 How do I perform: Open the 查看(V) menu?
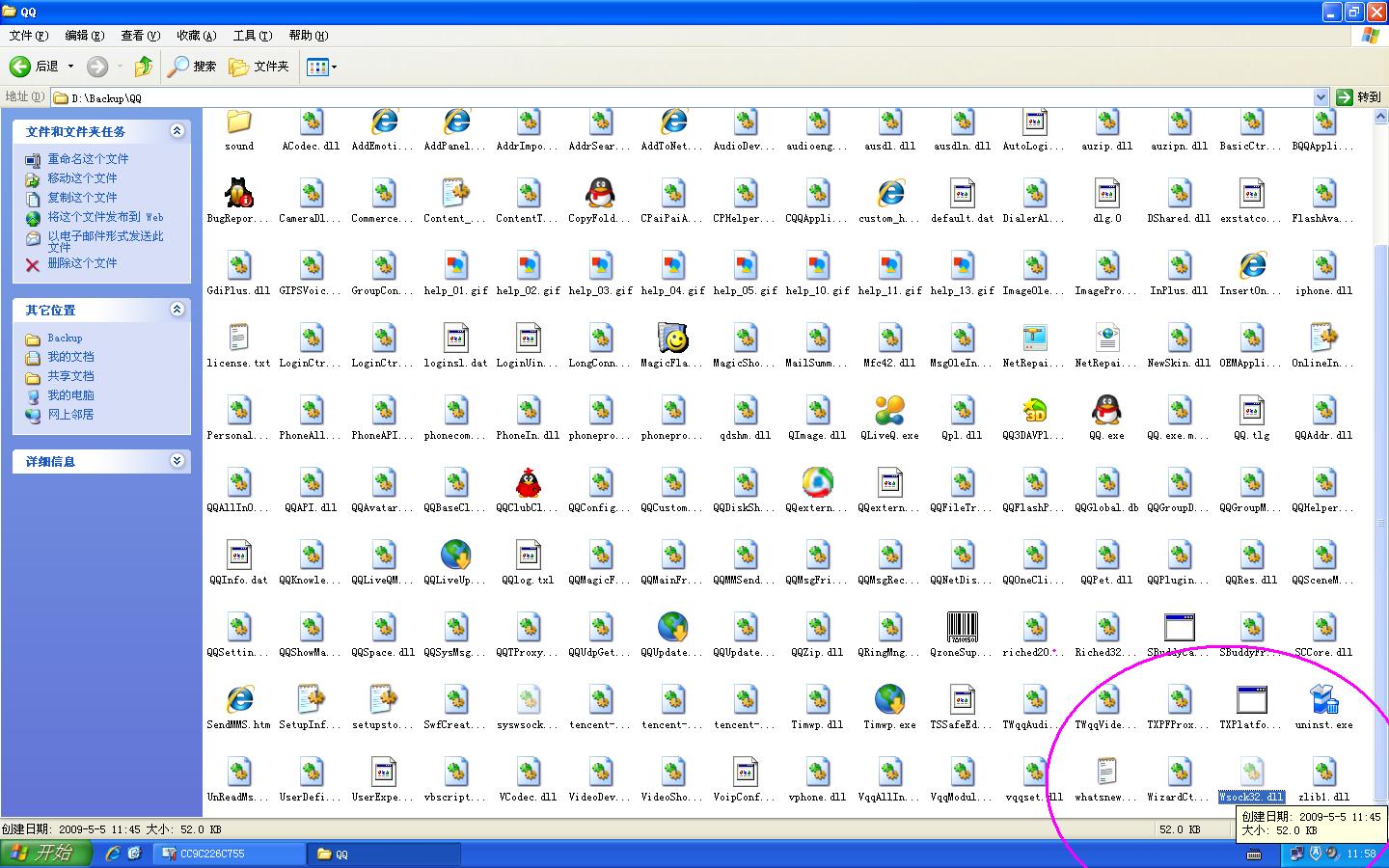[140, 36]
